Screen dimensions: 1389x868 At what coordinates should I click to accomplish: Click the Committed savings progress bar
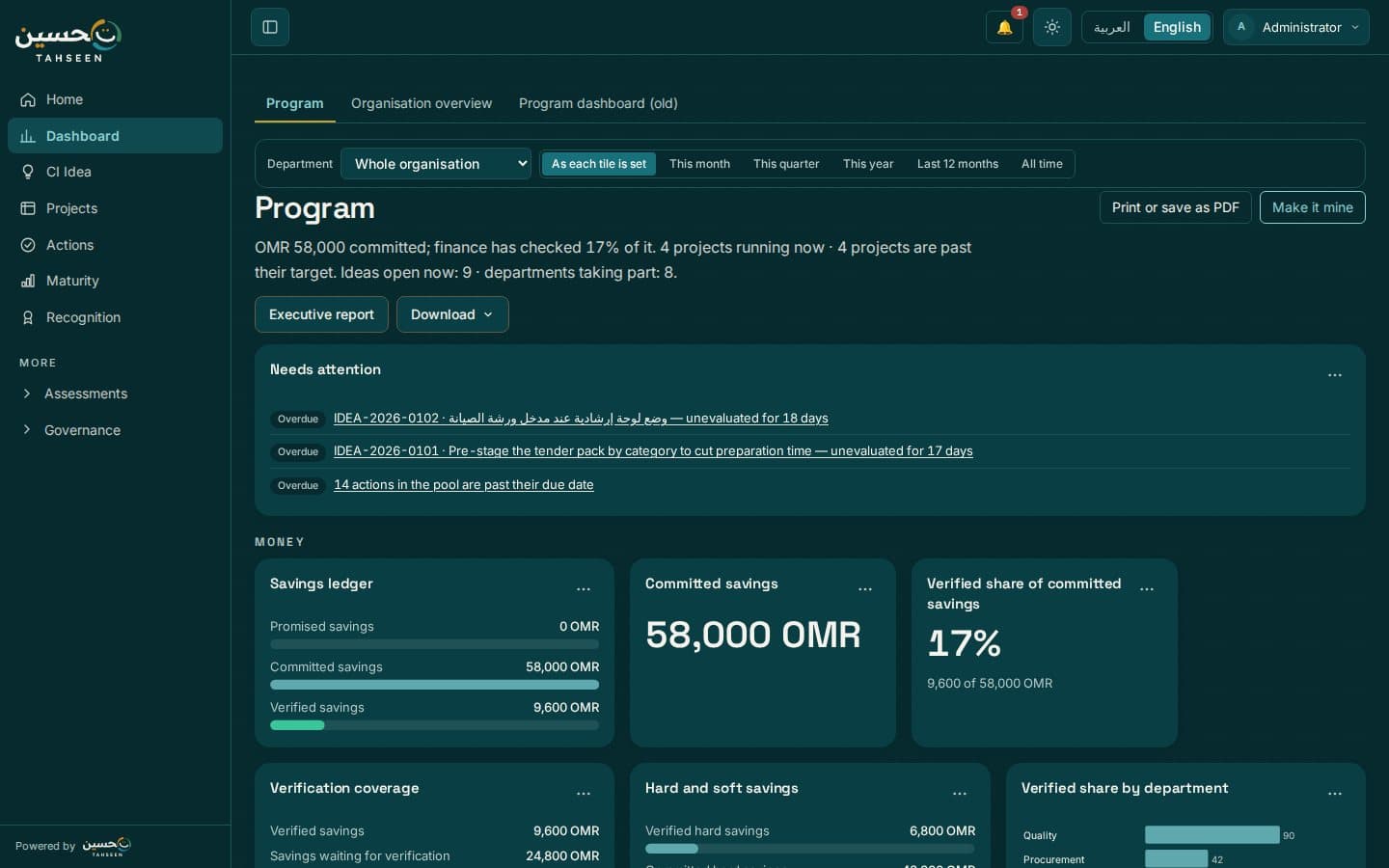coord(434,685)
